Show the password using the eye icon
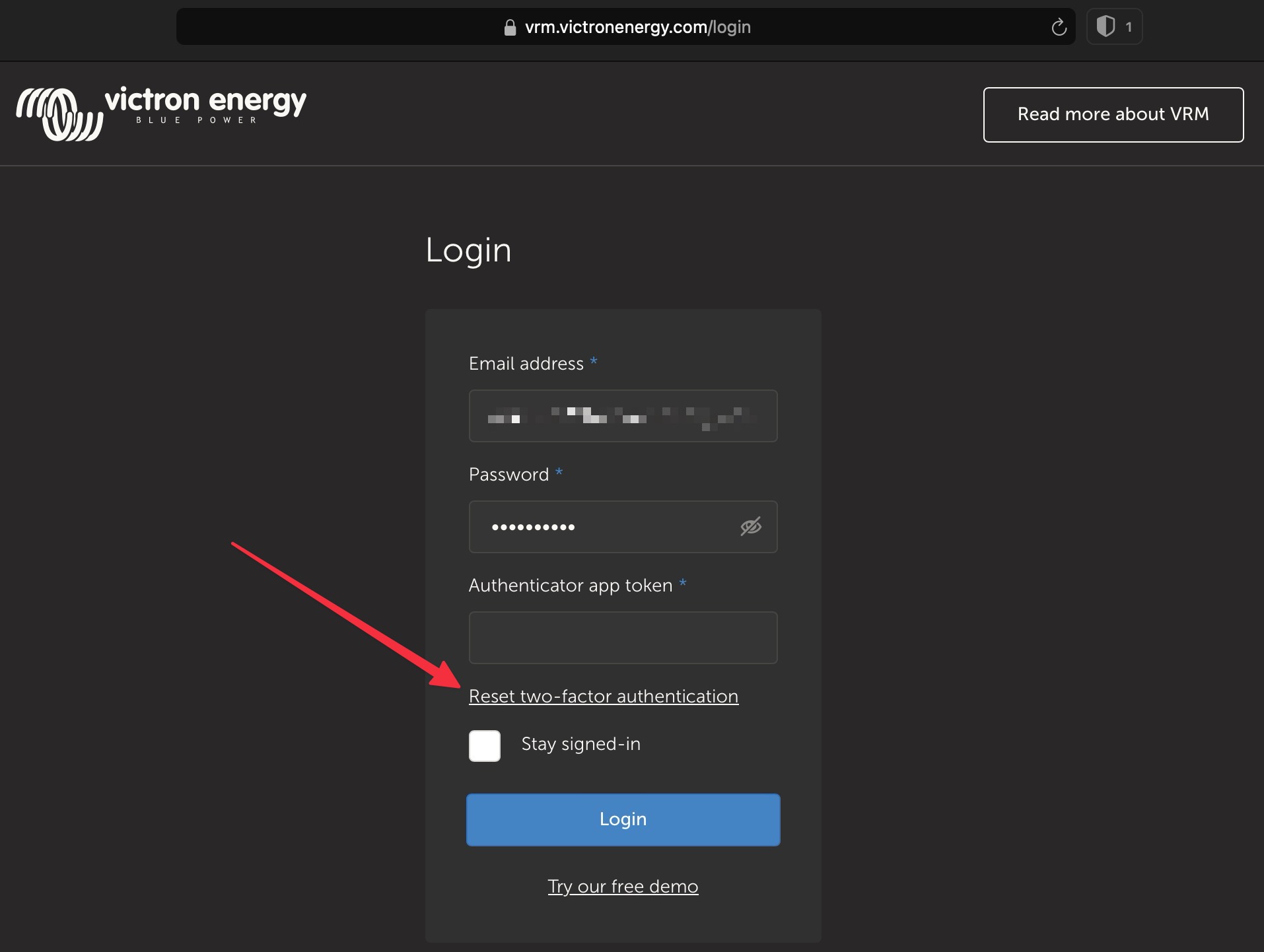The image size is (1264, 952). (750, 527)
